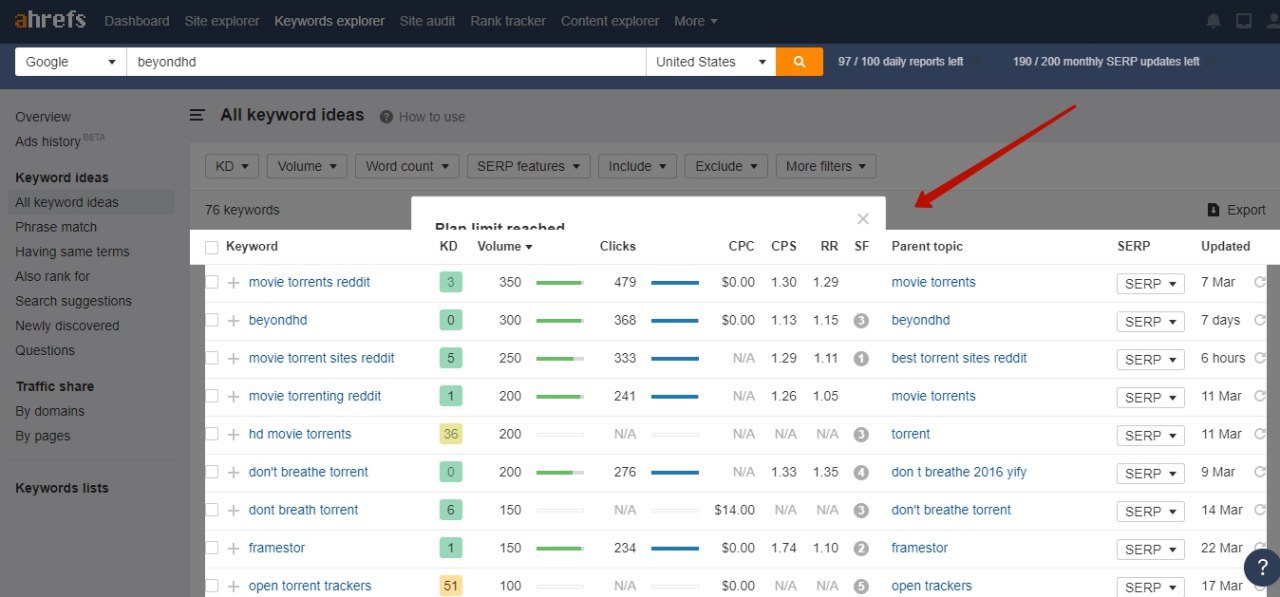Tick the select-all checkbox in table header
1280x597 pixels.
(x=211, y=247)
